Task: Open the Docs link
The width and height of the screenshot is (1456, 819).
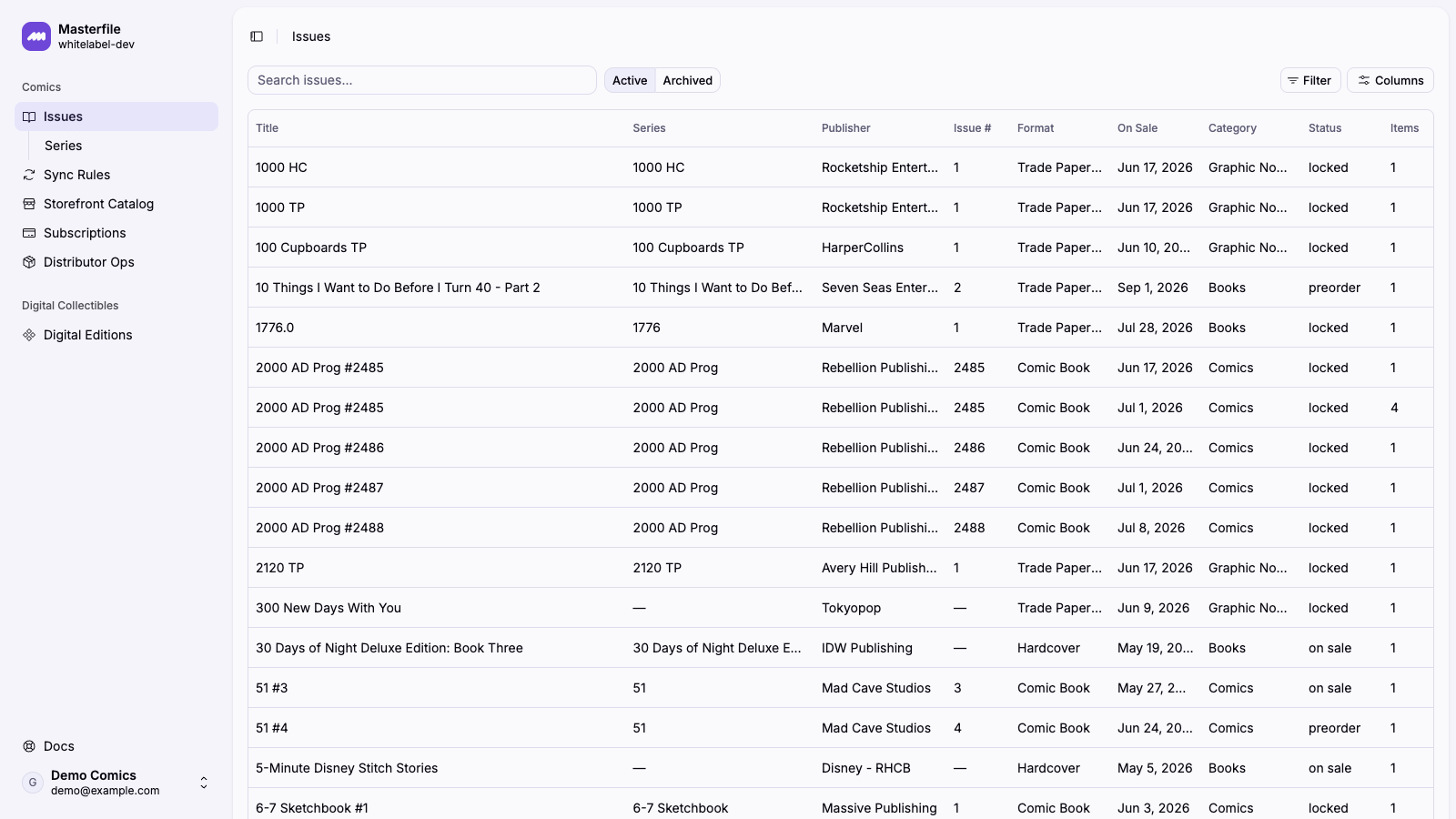Action: 116,746
